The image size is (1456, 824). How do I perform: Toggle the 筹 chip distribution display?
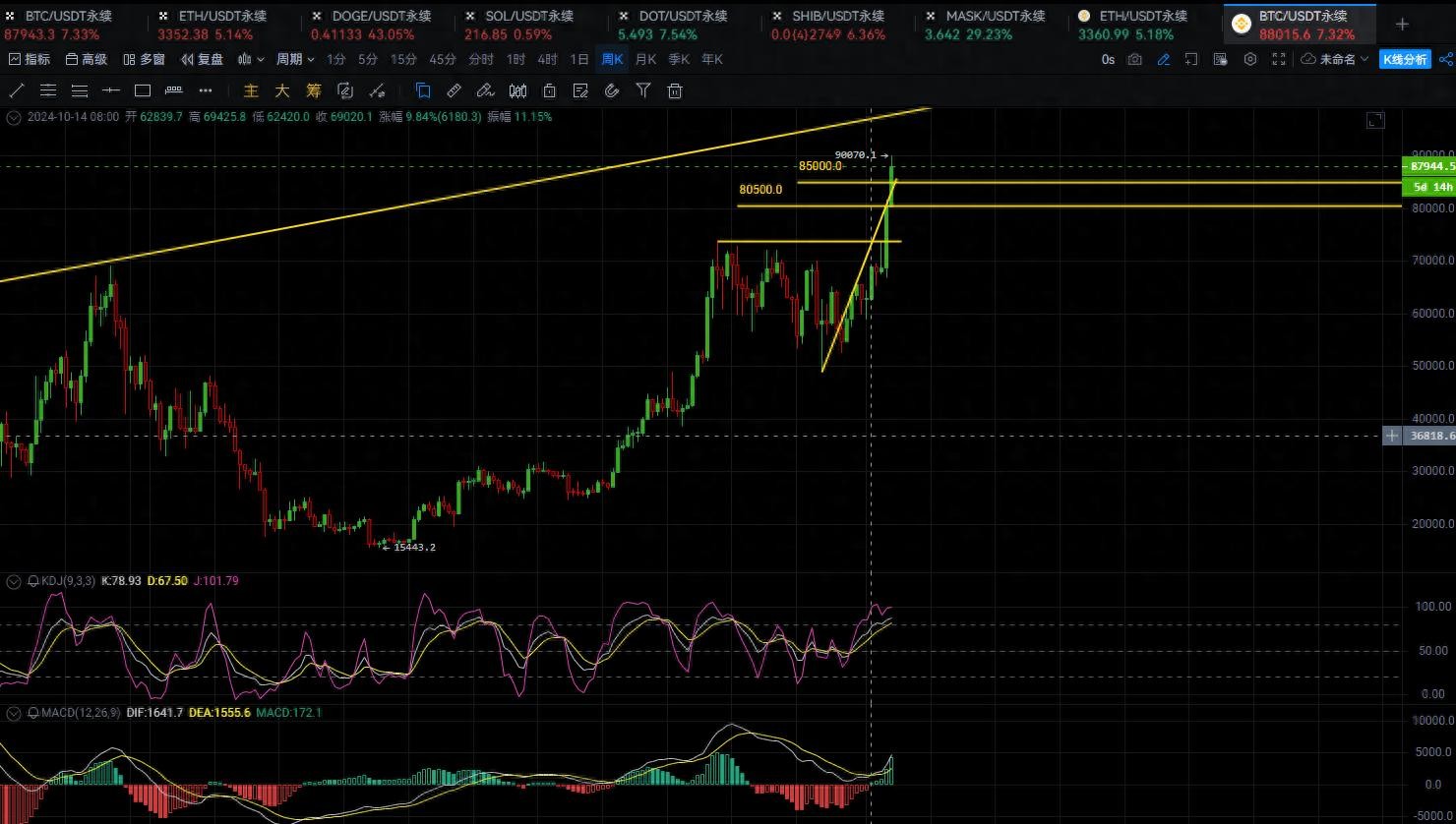[x=314, y=91]
